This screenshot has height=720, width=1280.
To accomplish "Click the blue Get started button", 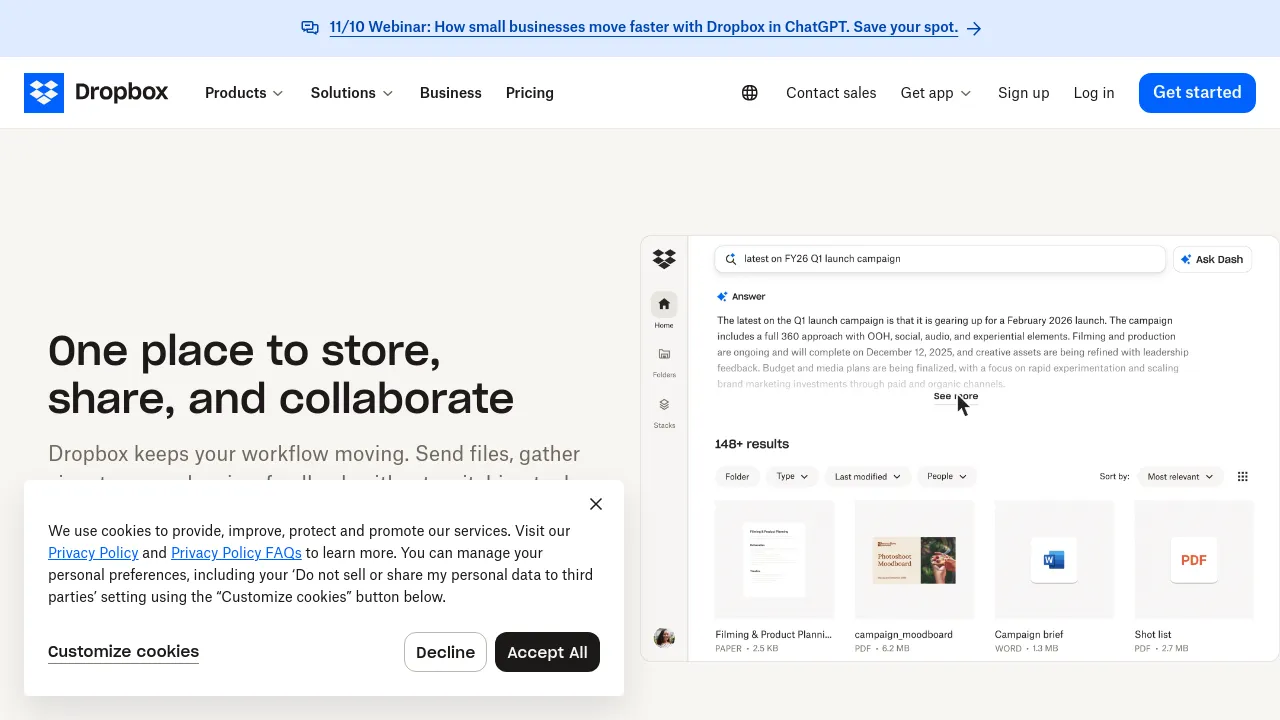I will [1197, 93].
